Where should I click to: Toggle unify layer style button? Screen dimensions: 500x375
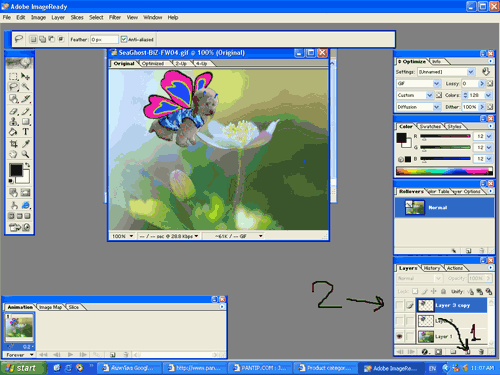489,292
